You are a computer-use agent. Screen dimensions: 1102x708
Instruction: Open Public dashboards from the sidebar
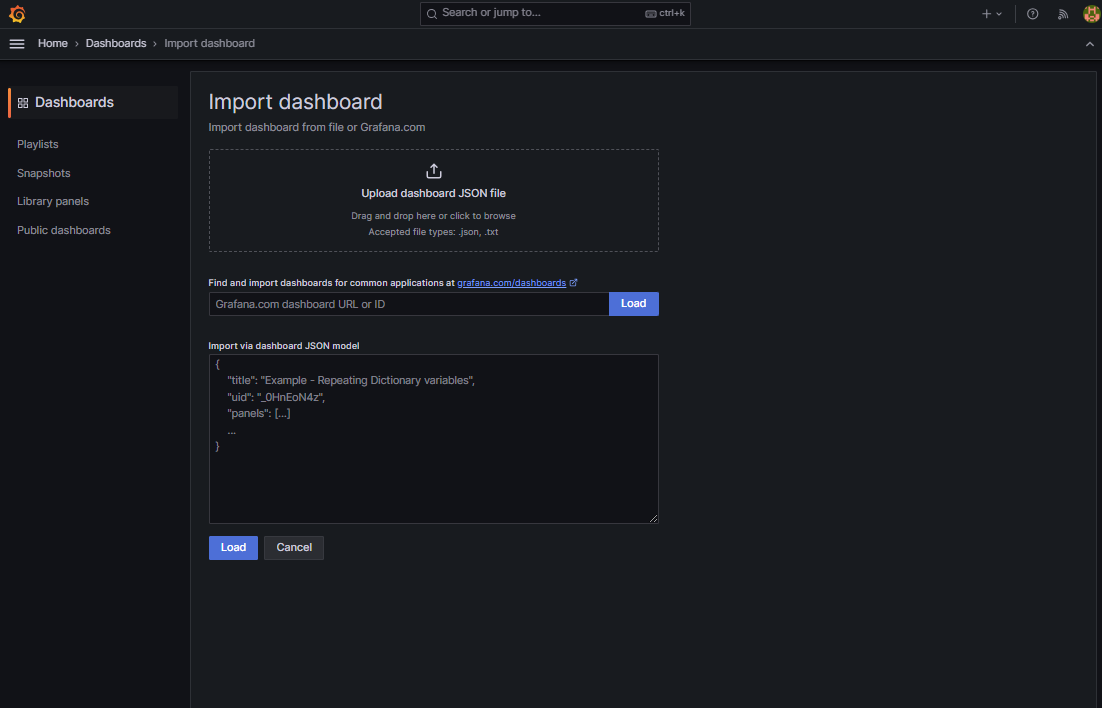[63, 230]
